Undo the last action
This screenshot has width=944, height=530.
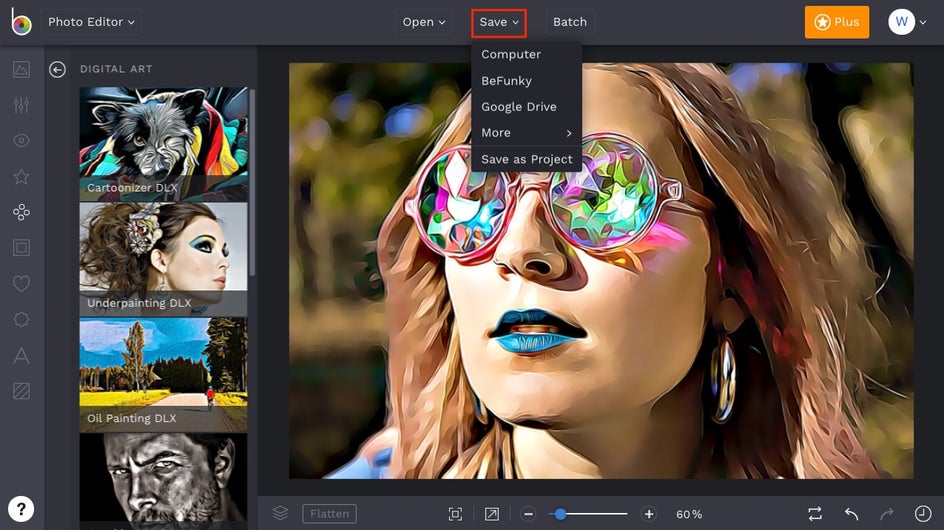click(851, 514)
